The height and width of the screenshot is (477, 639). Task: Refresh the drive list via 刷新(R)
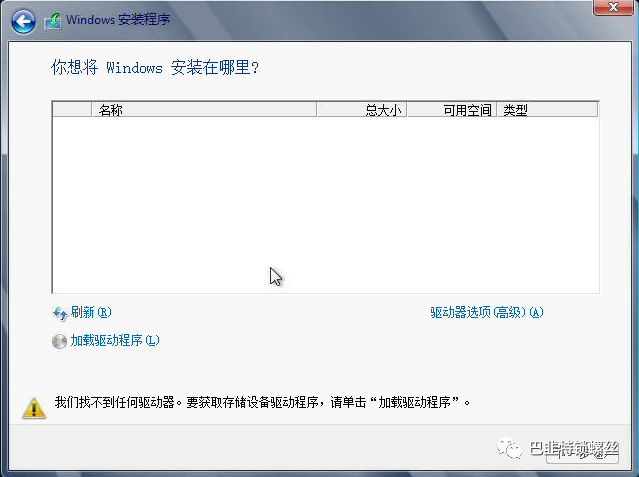(91, 312)
